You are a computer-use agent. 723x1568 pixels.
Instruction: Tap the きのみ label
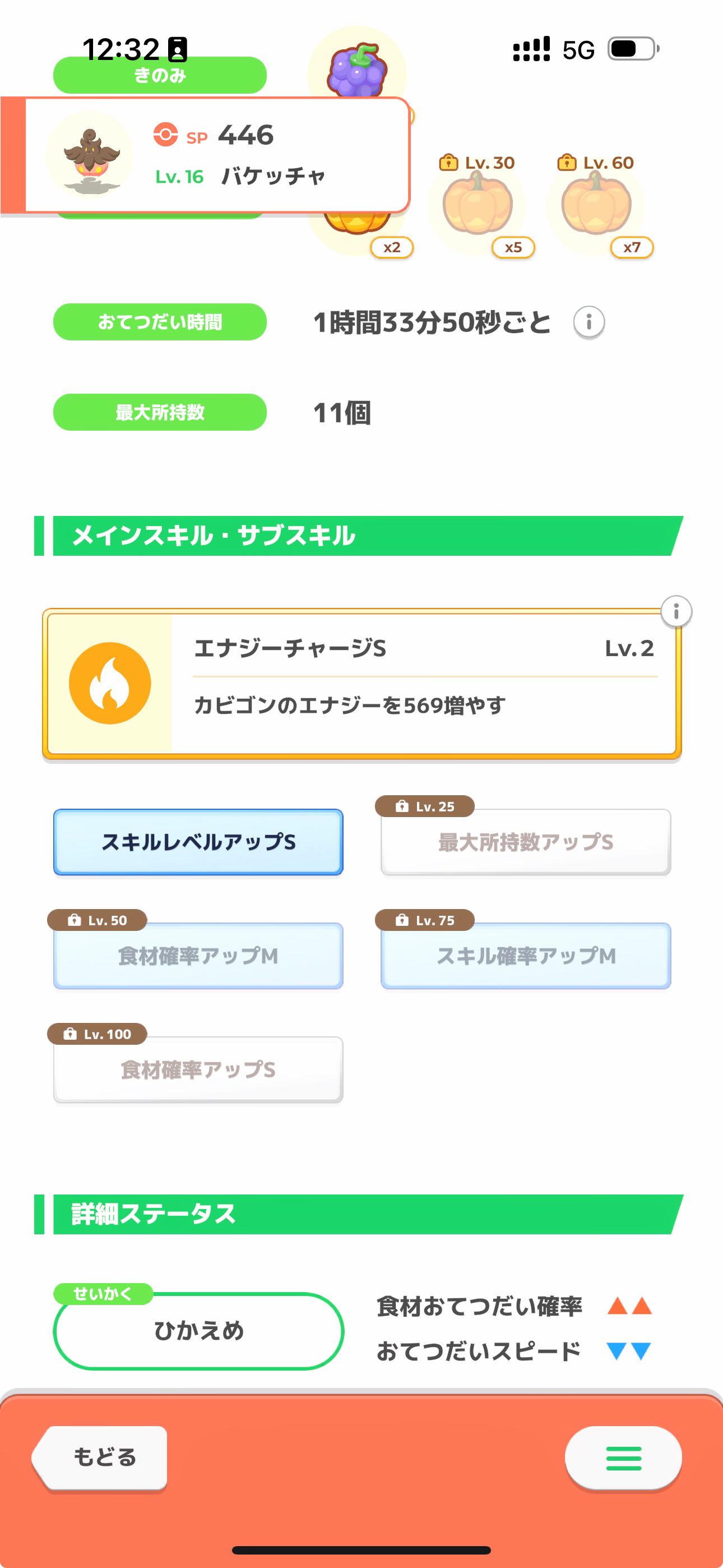159,76
